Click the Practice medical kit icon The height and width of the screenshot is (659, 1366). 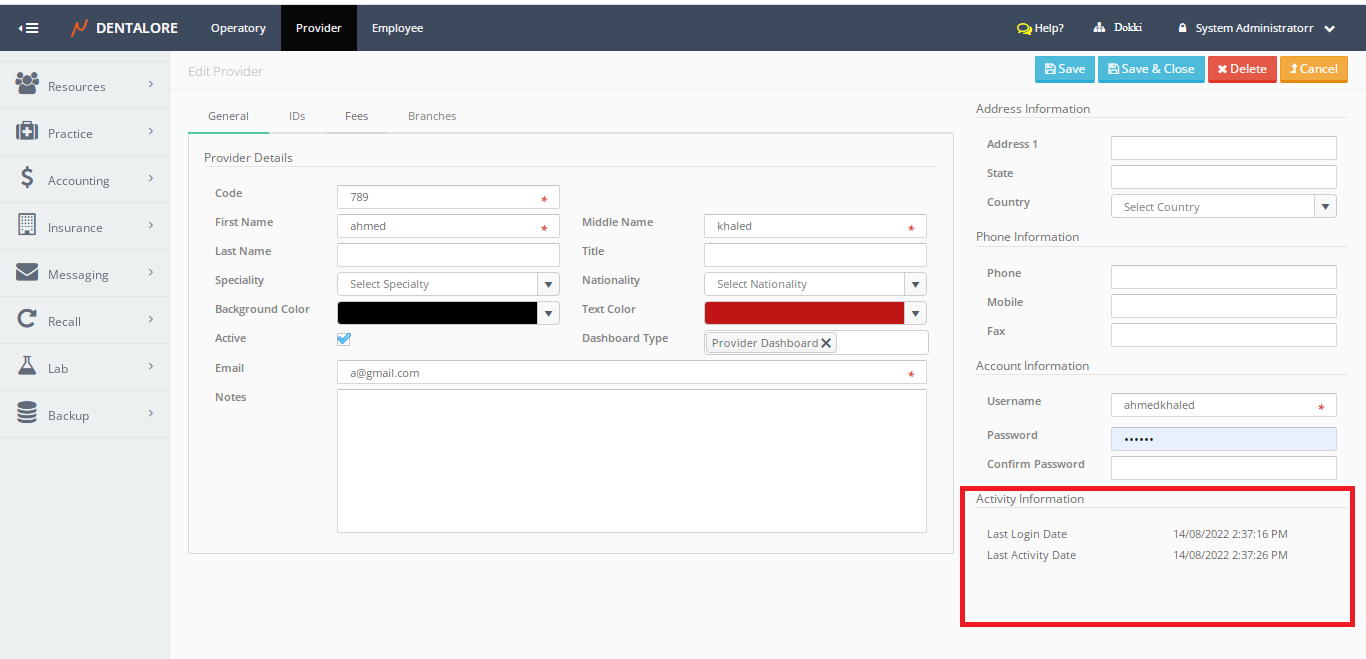pos(27,132)
